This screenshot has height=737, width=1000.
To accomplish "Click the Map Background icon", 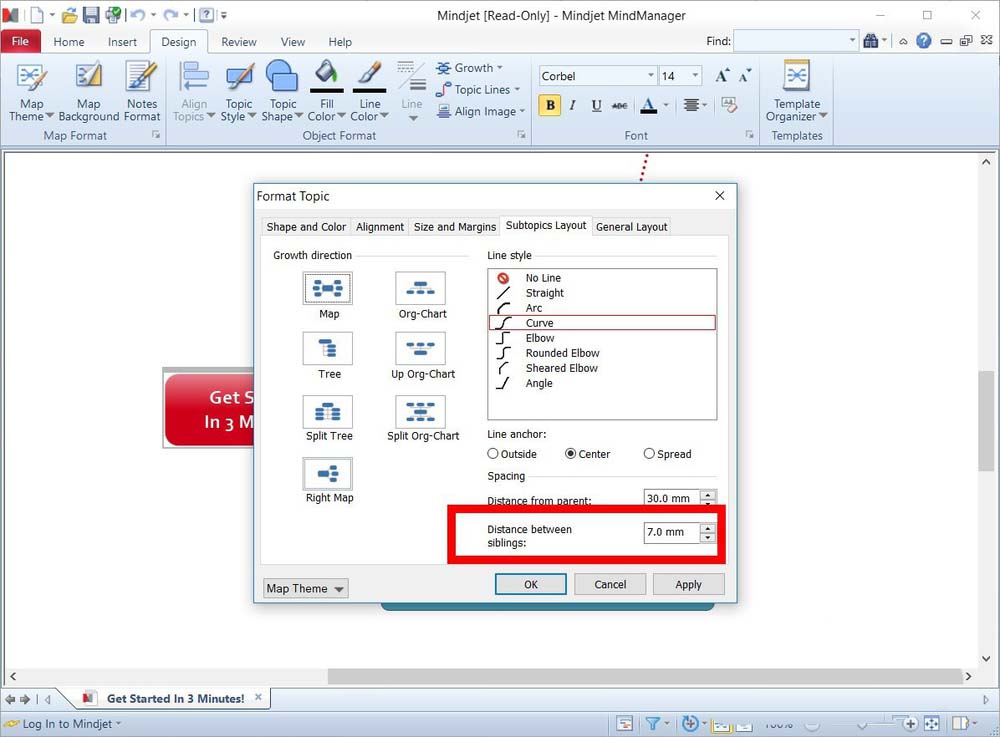I will (89, 77).
